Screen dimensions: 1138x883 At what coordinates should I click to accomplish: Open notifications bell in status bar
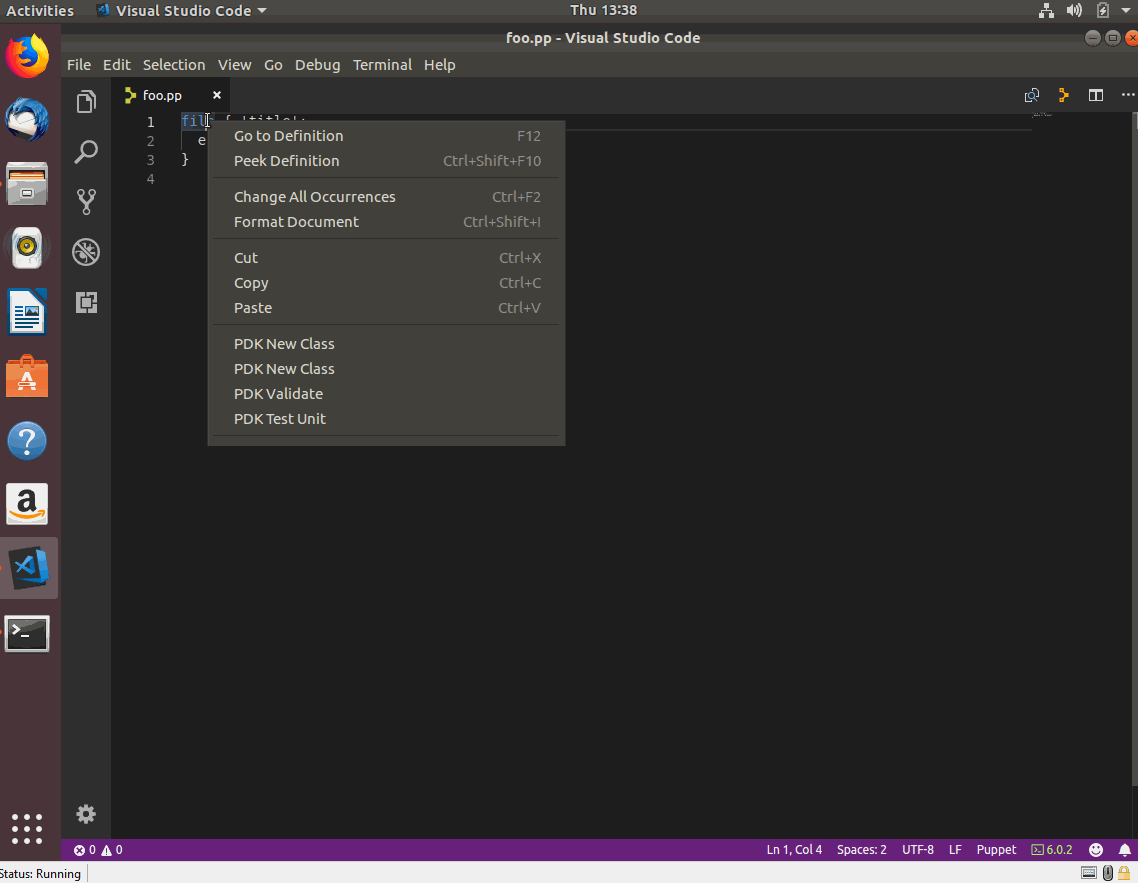pos(1124,850)
